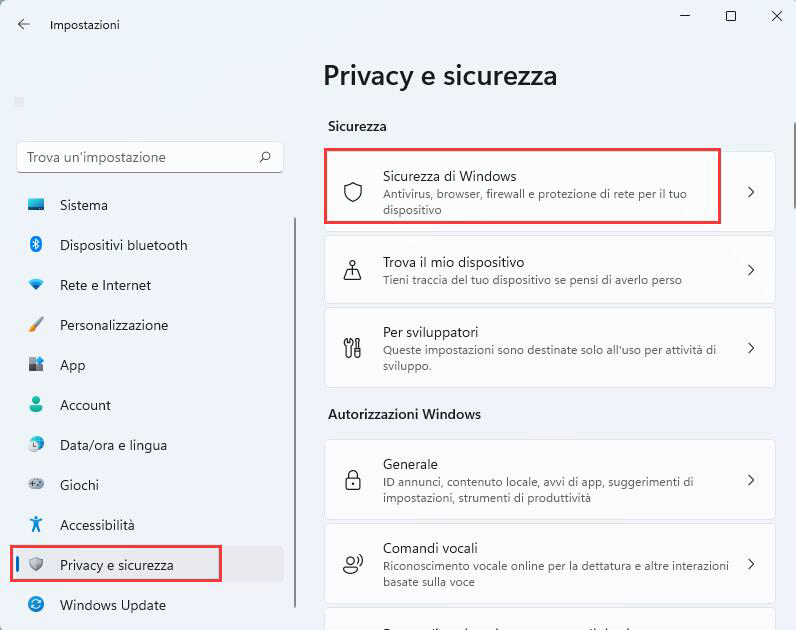The image size is (796, 630).
Task: Click the Rete e Internet wifi icon
Action: [36, 285]
